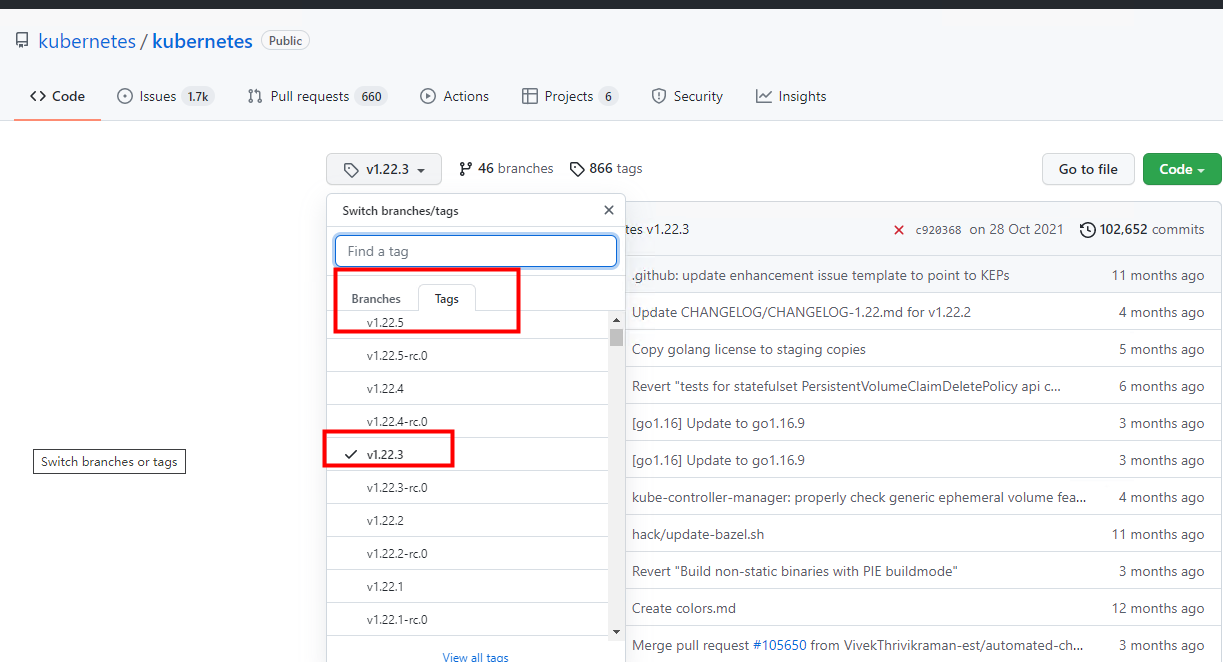Click 'on 28 Oct 2021' commit date
This screenshot has height=662, width=1223.
(1017, 229)
